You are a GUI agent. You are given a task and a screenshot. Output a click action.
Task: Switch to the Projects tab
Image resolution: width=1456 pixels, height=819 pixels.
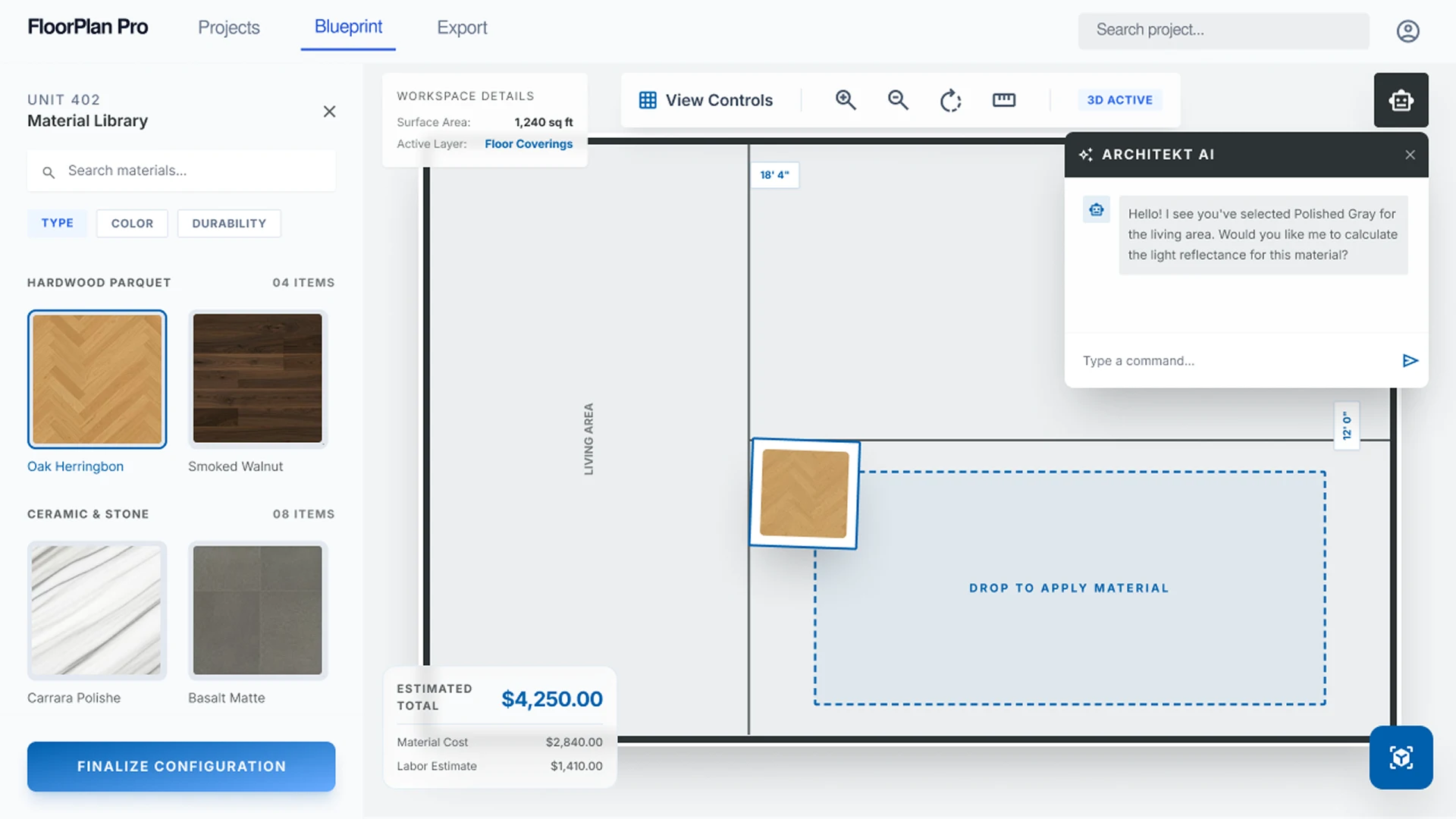coord(228,28)
